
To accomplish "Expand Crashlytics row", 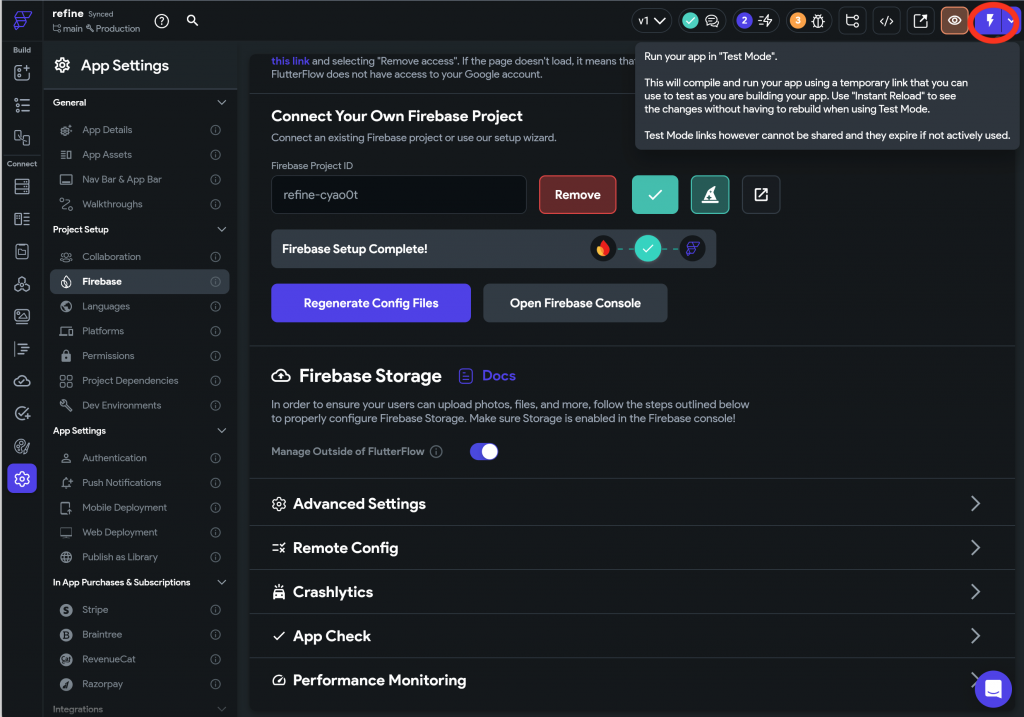I will point(632,592).
